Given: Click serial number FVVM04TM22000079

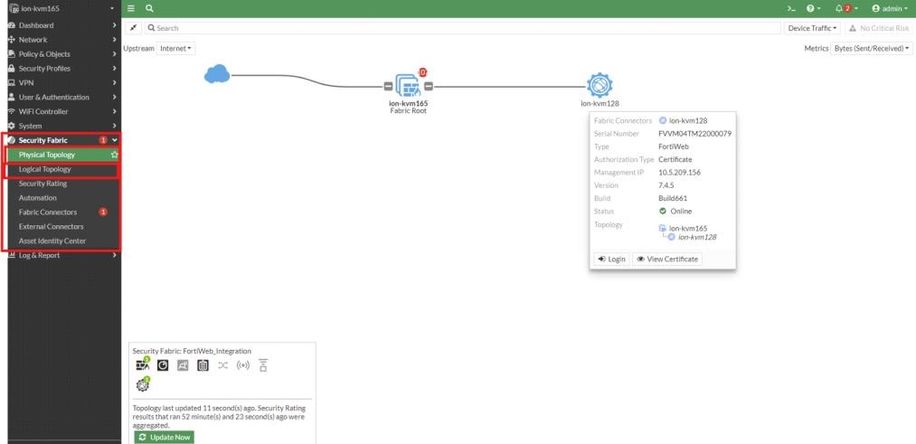Looking at the screenshot, I should click(695, 134).
